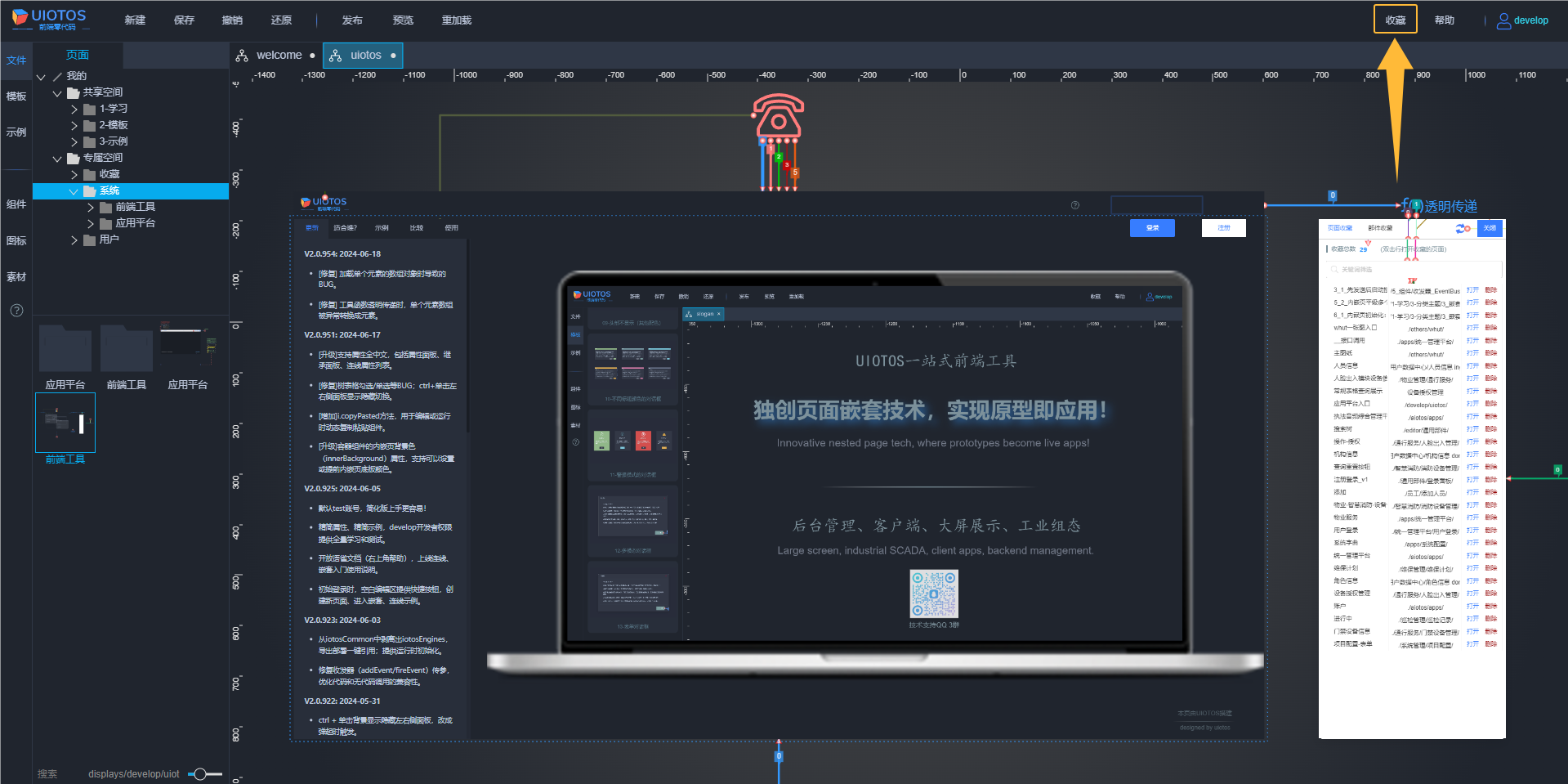Switch to the 组件 sidebar tab
1568x784 pixels.
16,204
